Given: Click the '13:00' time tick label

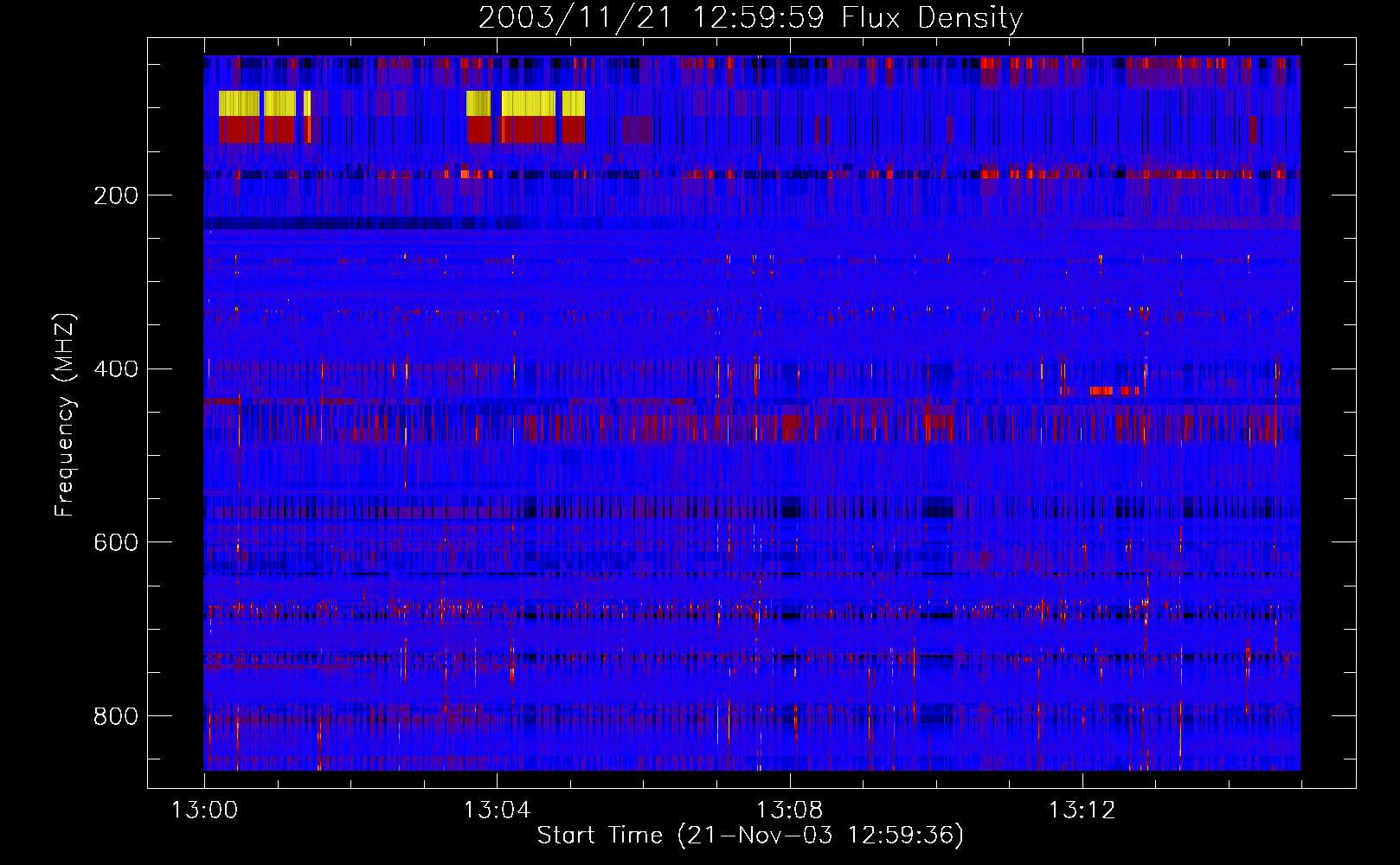Looking at the screenshot, I should (204, 811).
